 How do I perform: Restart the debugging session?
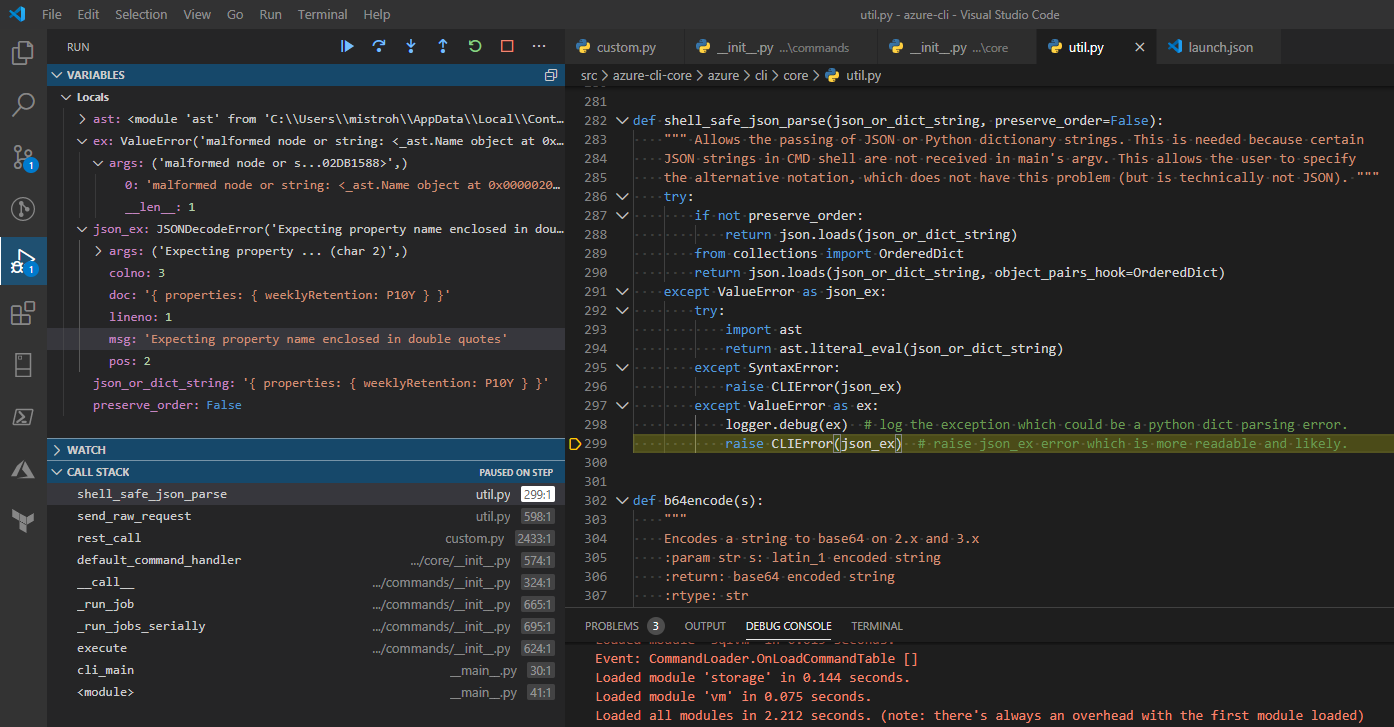pyautogui.click(x=475, y=47)
